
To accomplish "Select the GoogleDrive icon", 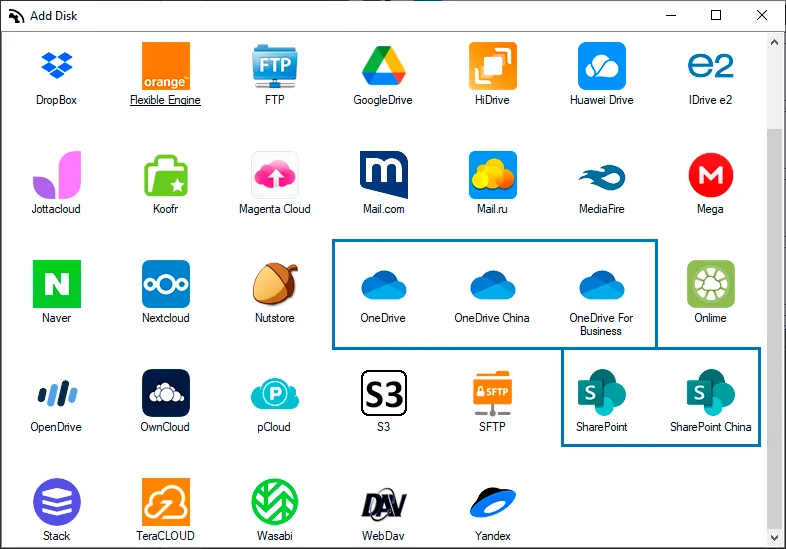I will pos(383,66).
